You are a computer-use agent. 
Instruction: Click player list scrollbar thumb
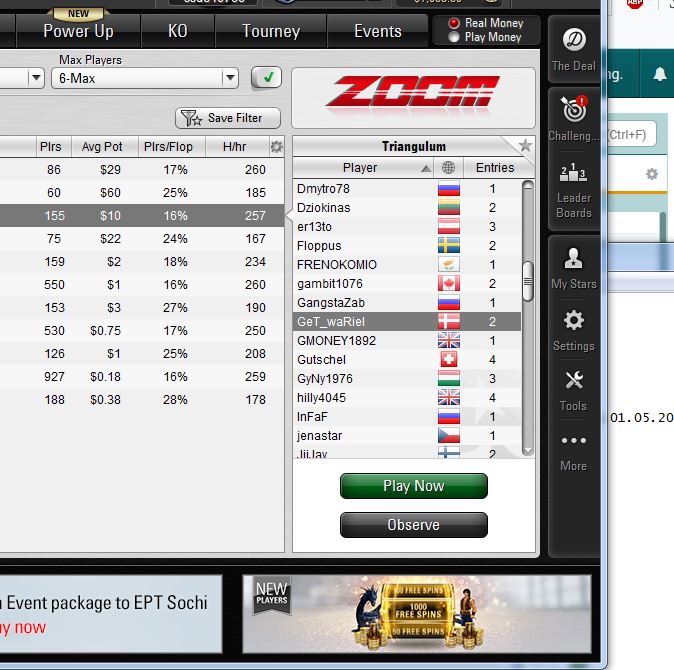click(528, 281)
